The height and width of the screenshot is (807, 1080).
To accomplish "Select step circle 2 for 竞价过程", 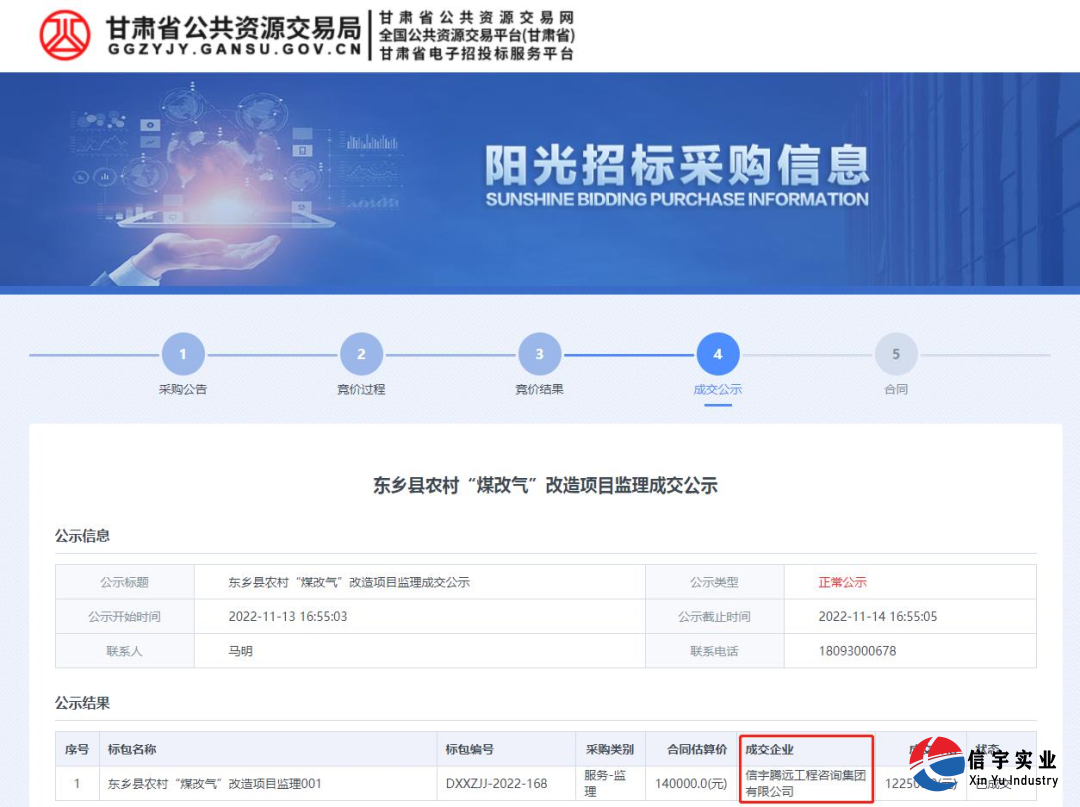I will coord(360,353).
